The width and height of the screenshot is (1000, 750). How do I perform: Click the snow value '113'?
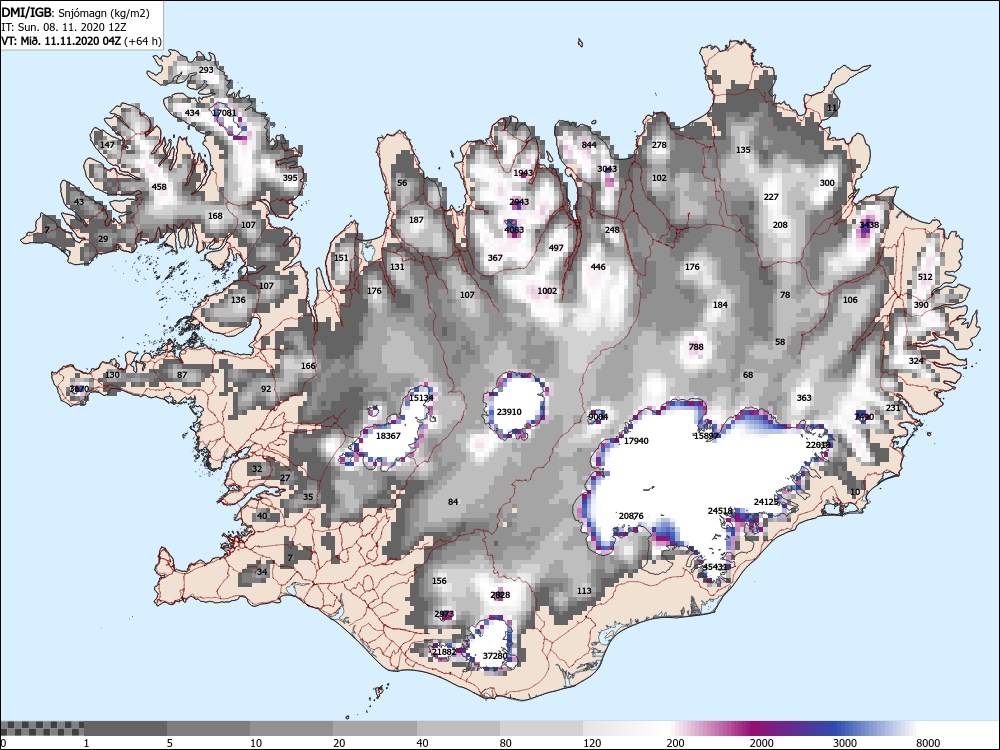click(x=584, y=591)
